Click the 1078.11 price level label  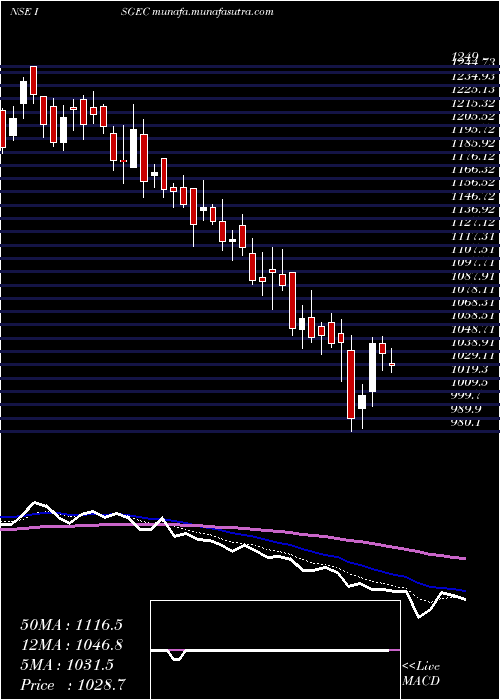[x=473, y=289]
